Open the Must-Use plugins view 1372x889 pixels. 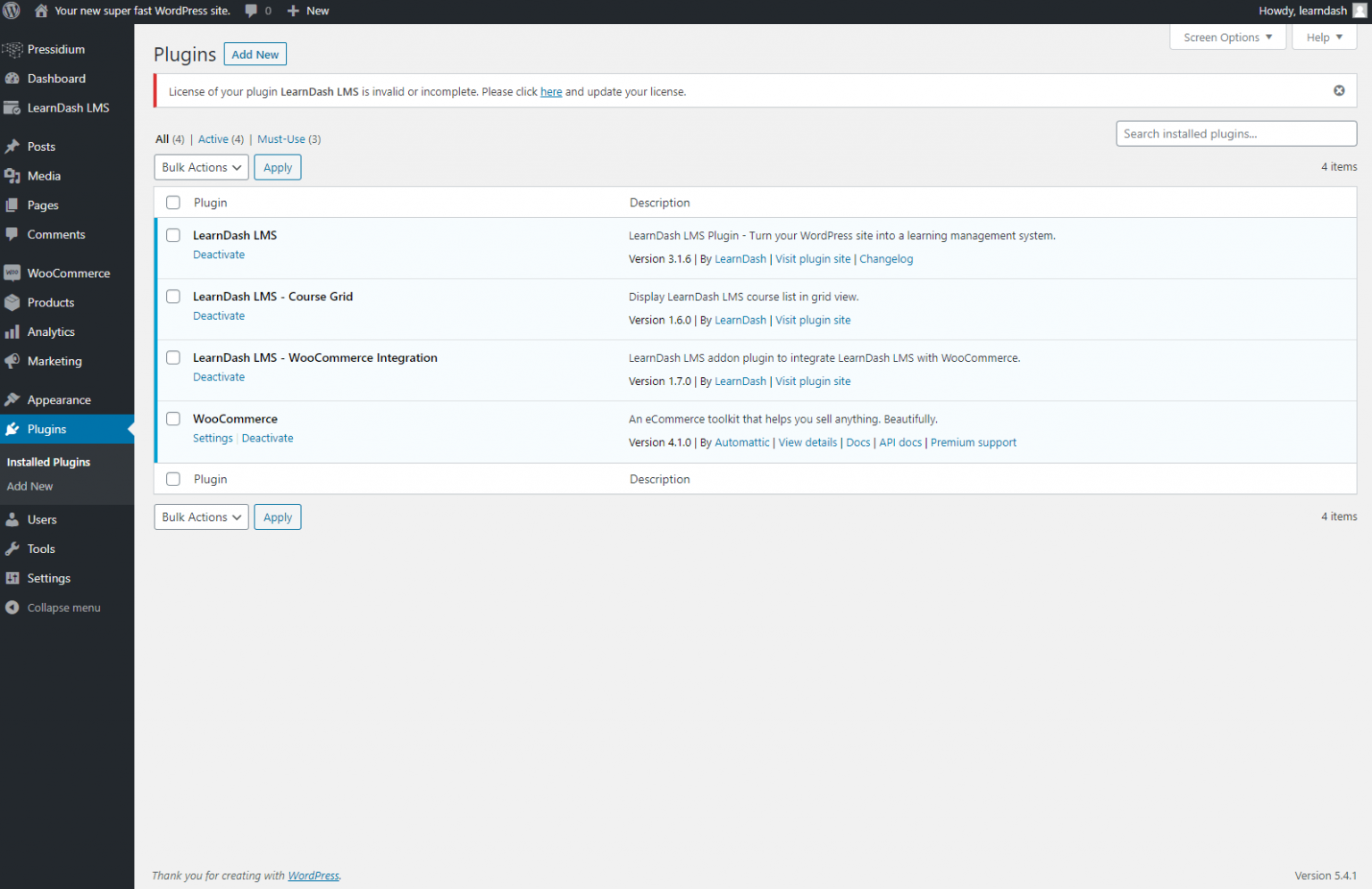pos(281,138)
